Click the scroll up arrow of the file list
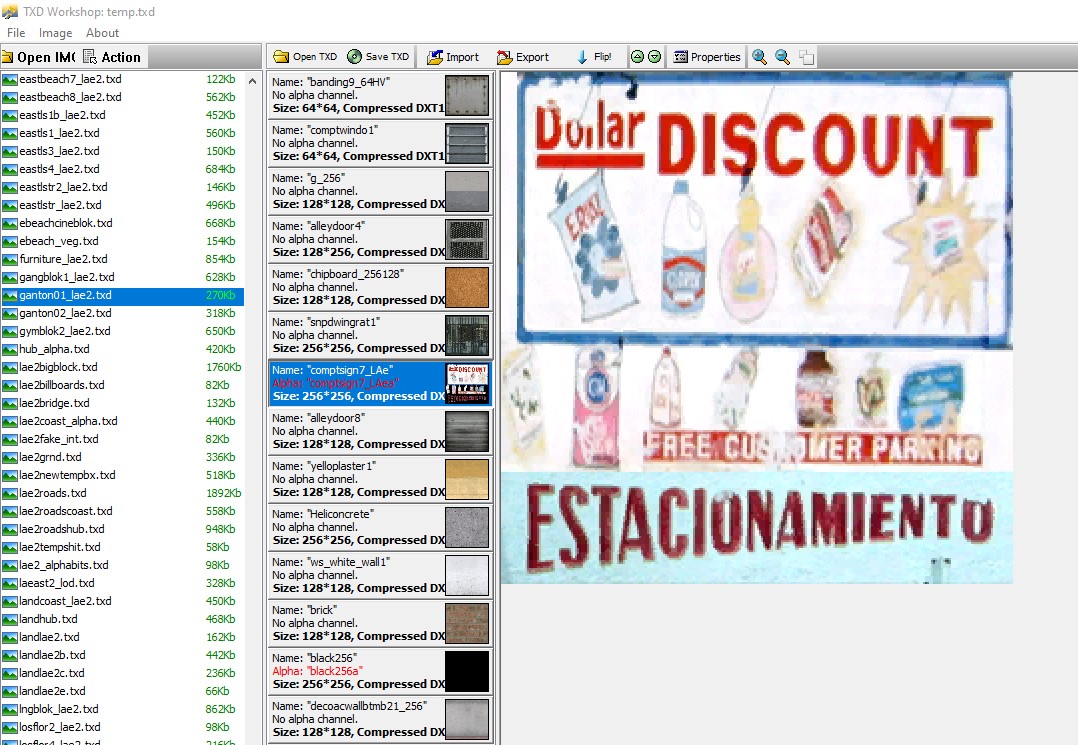This screenshot has width=1078, height=745. point(252,81)
